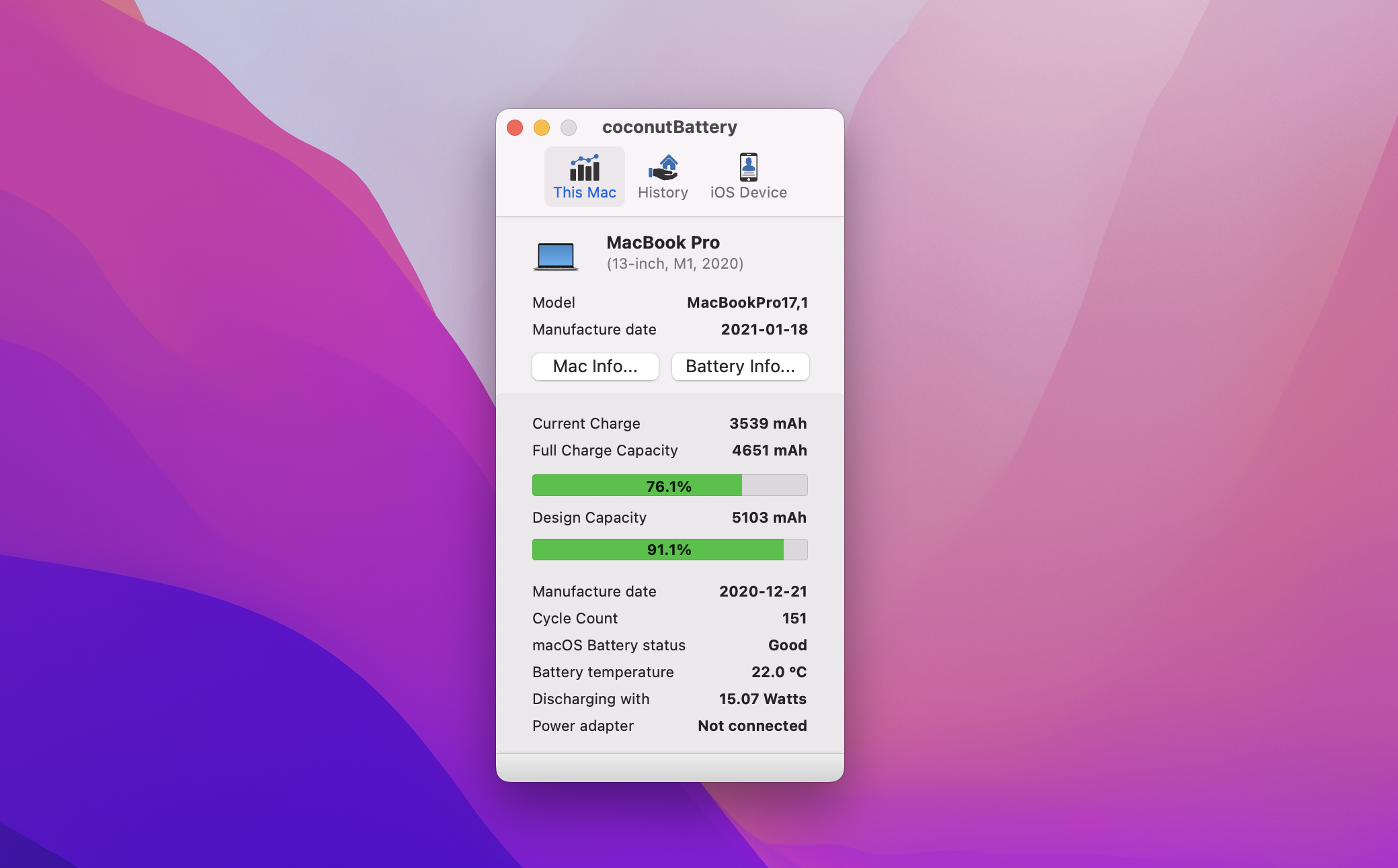The width and height of the screenshot is (1398, 868).
Task: Switch to the History tab label
Action: pyautogui.click(x=663, y=193)
